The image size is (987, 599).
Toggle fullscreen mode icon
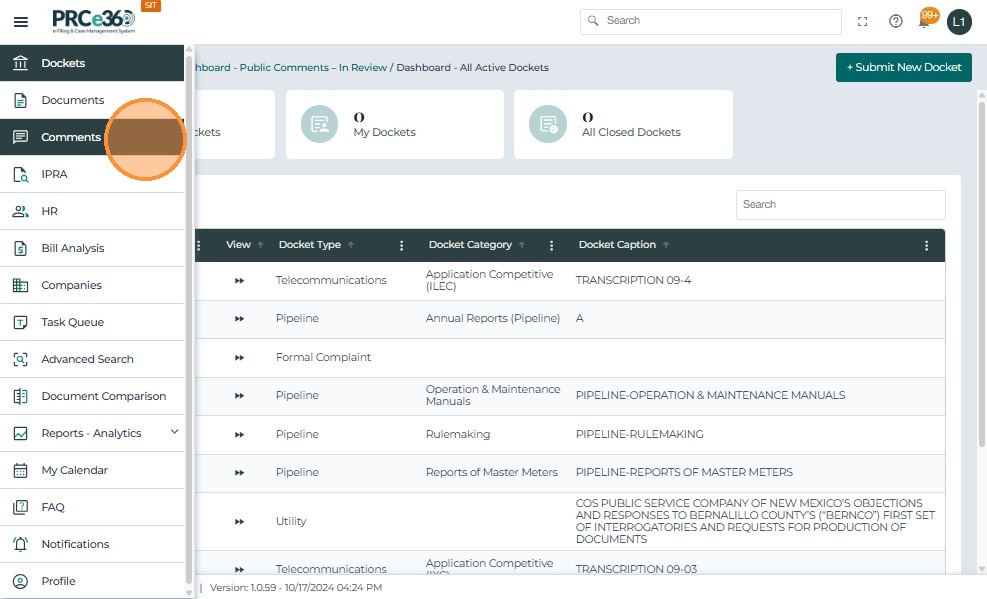[x=863, y=21]
